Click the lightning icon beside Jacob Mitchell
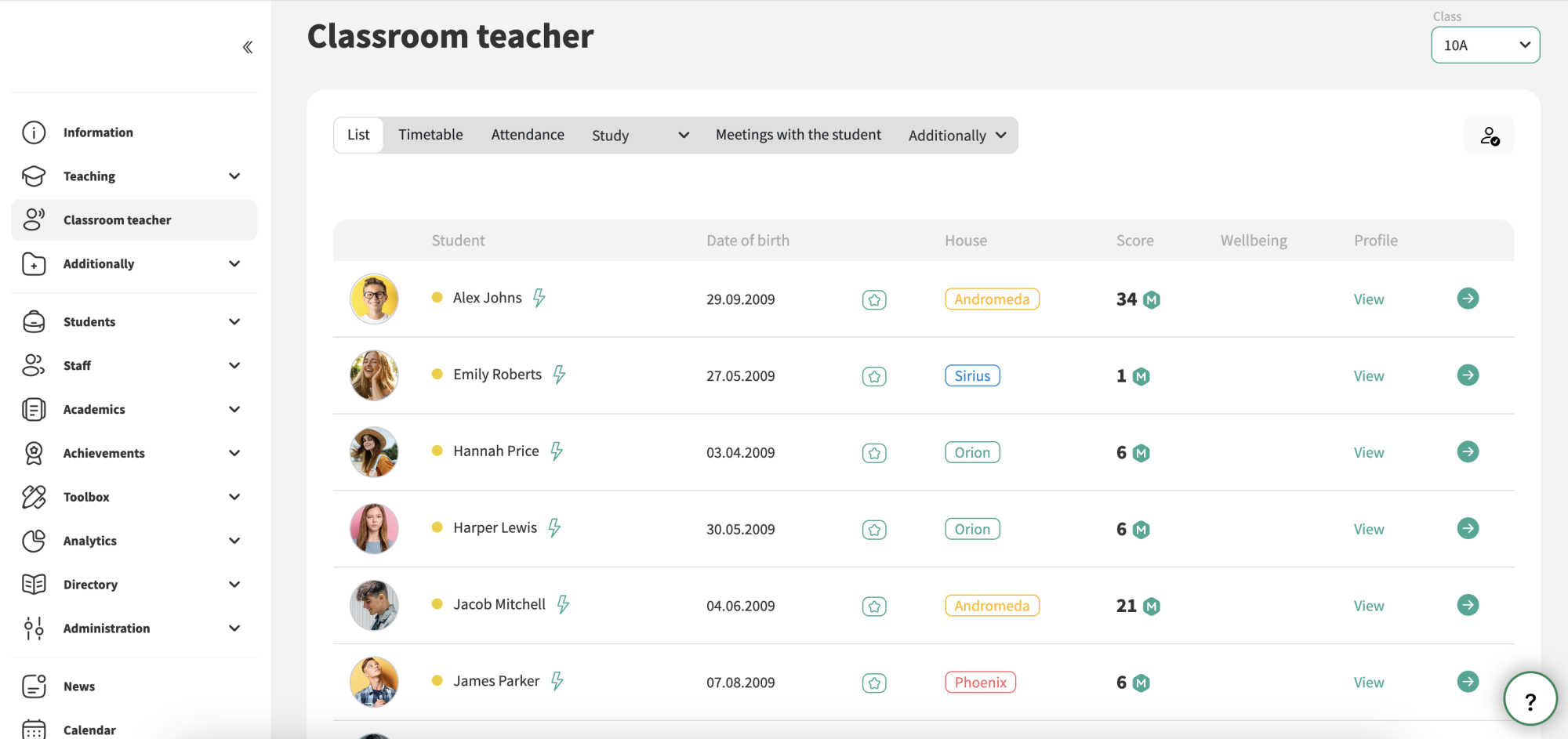 [x=563, y=604]
